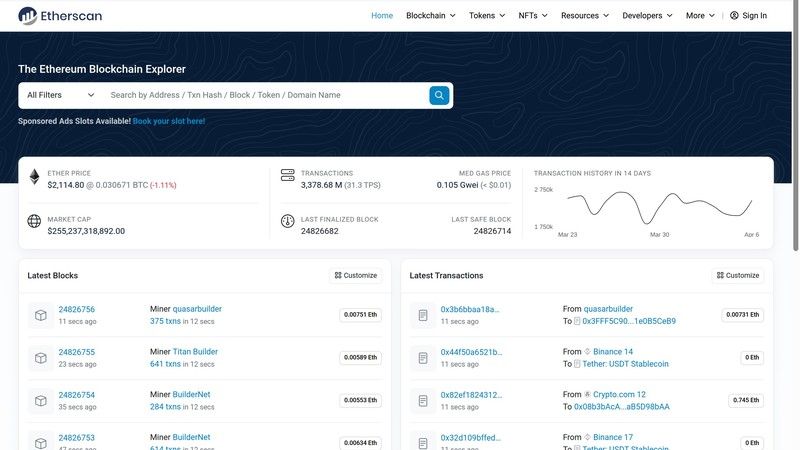Click the 3,378.68 M transactions value
Viewport: 800px width, 450px height.
(x=321, y=185)
